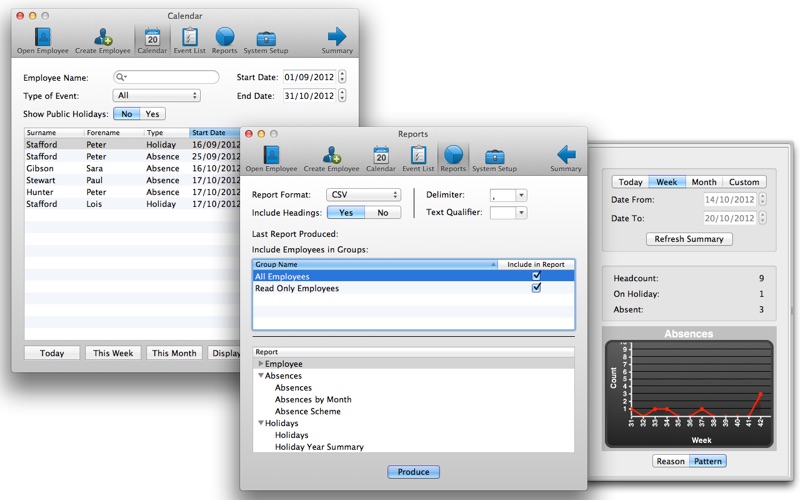Select Gibson Sara absence row

pos(133,168)
